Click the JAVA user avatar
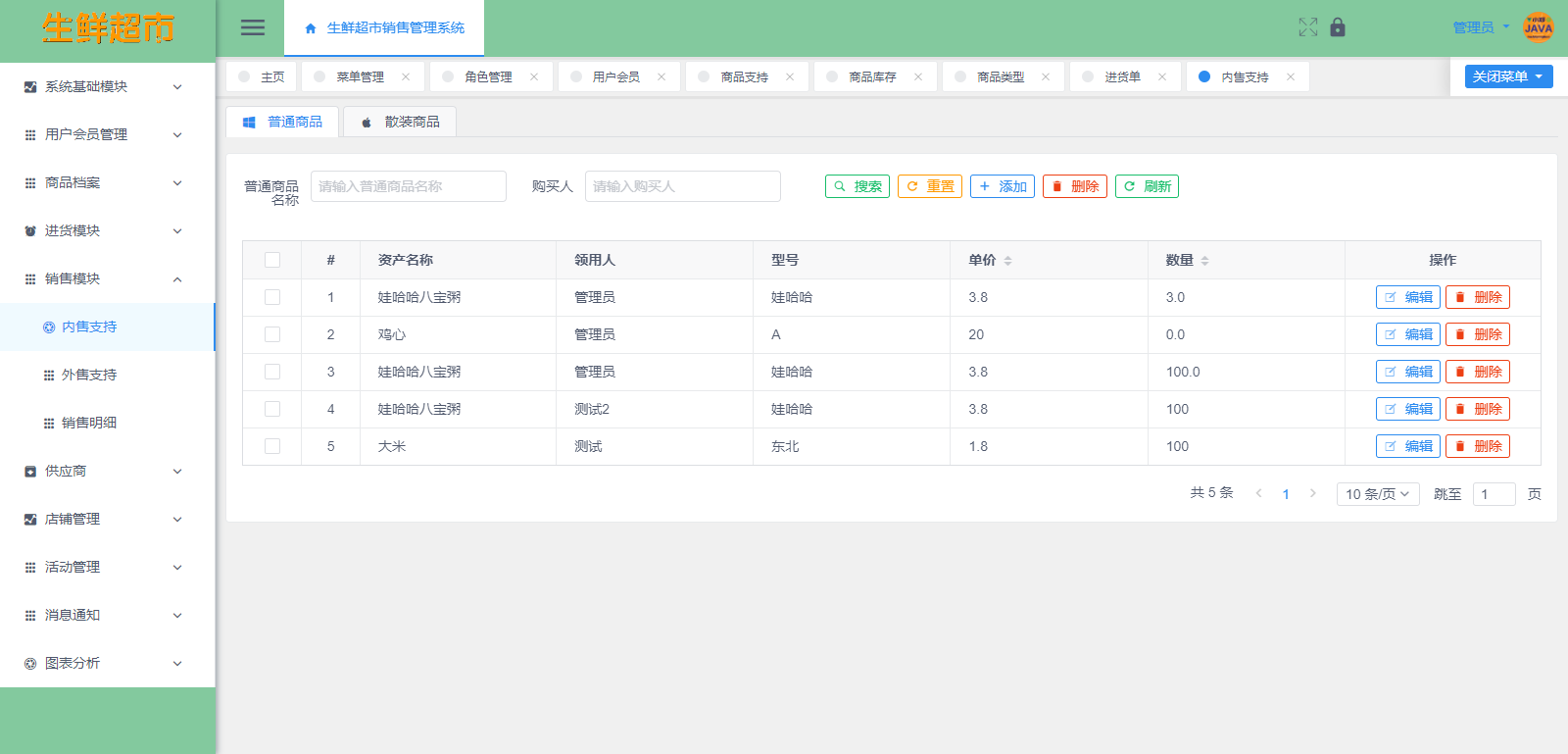The width and height of the screenshot is (1568, 754). click(x=1538, y=27)
